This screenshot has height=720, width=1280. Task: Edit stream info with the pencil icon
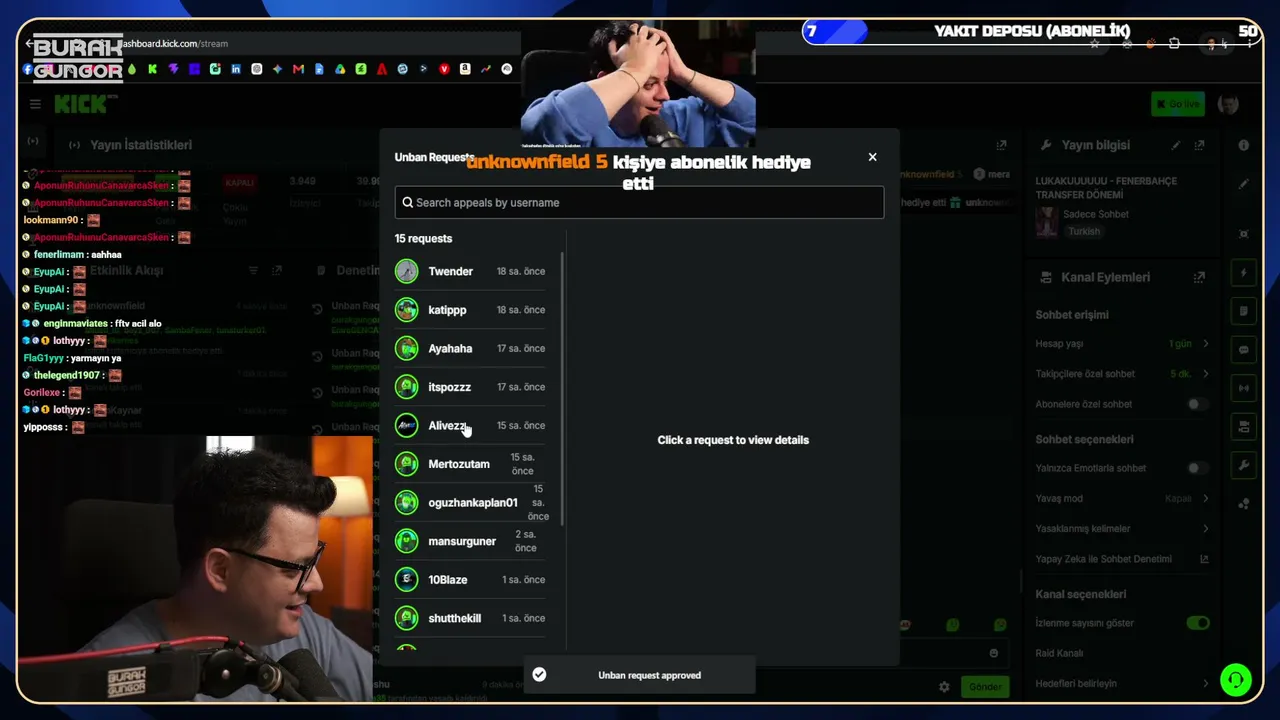click(x=1176, y=145)
